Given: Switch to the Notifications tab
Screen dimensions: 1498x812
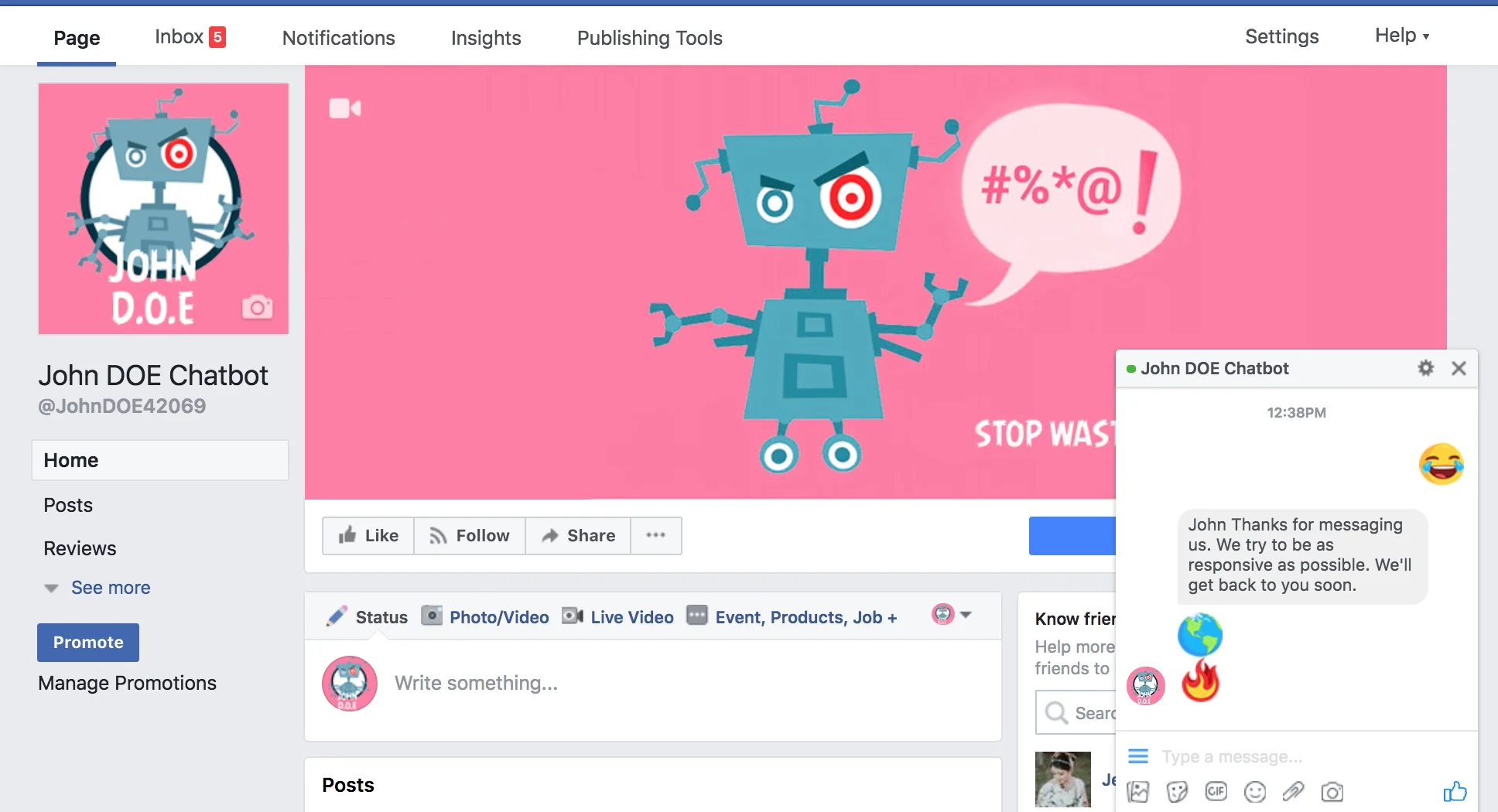Looking at the screenshot, I should (338, 38).
